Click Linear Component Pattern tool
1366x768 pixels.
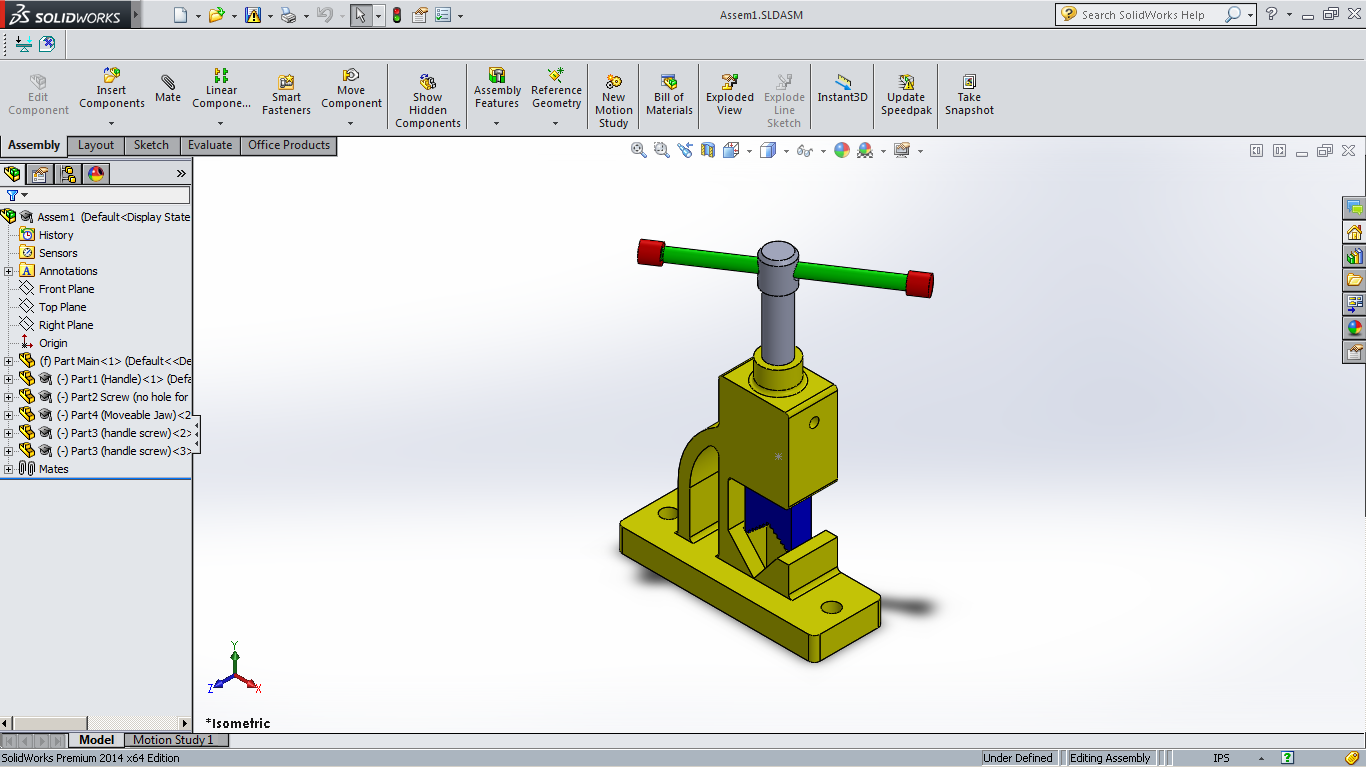pyautogui.click(x=221, y=88)
